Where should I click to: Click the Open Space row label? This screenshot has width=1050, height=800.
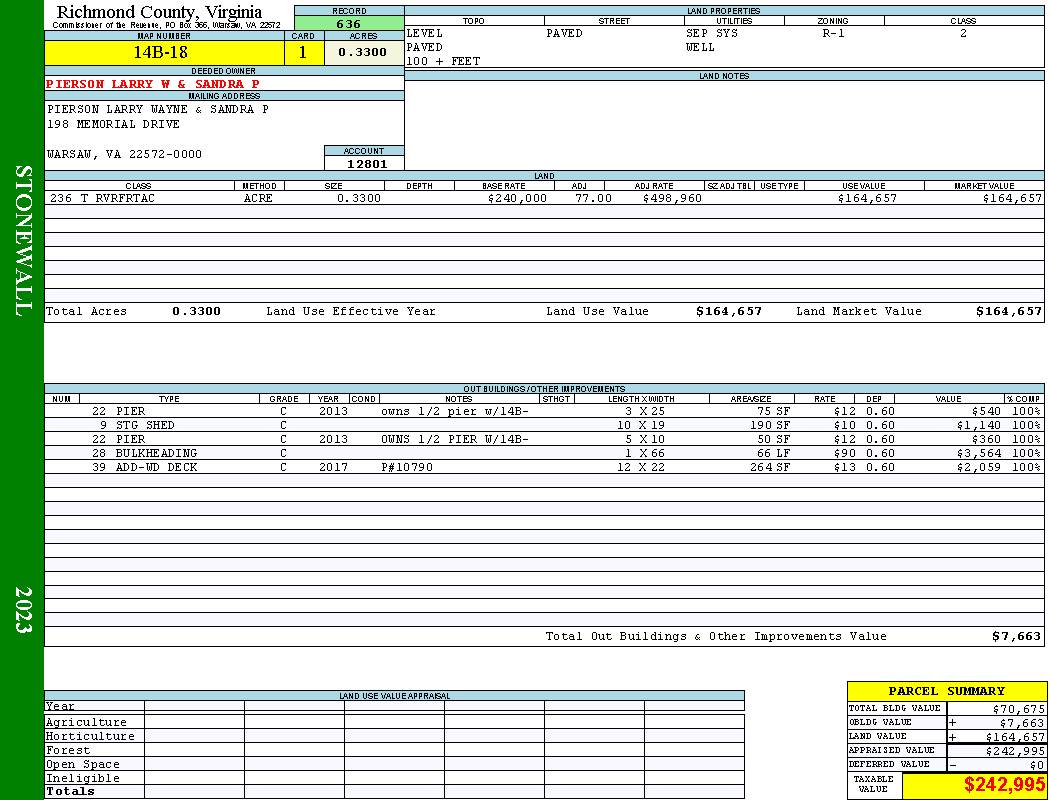tap(82, 765)
